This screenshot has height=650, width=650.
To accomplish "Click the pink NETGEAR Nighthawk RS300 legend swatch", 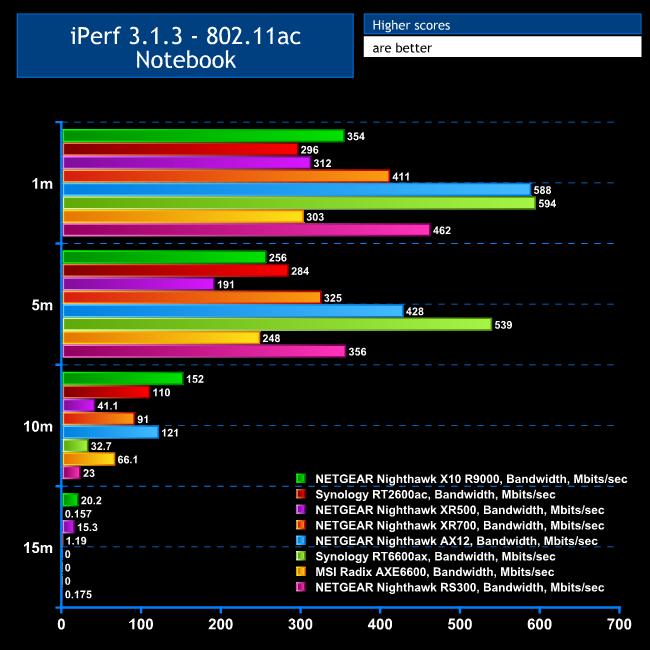I will click(301, 587).
